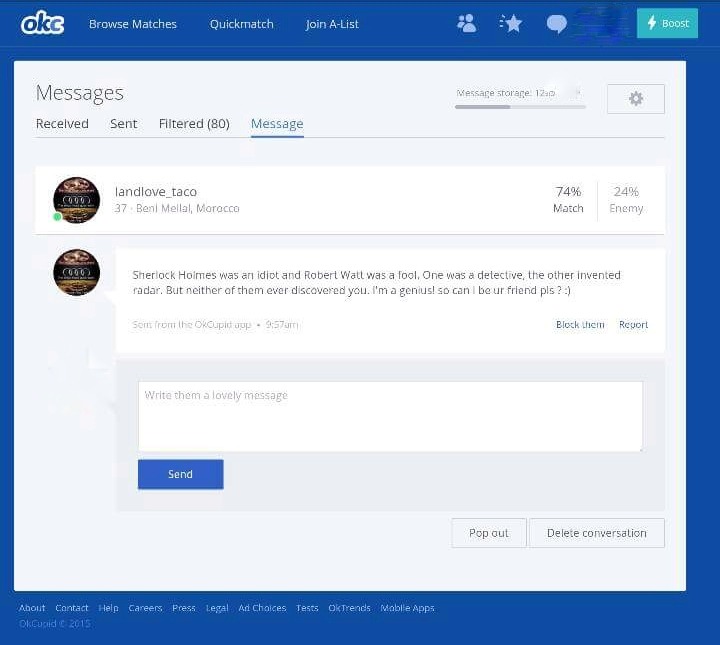Open landlove_taco profile picture in header
720x645 pixels.
point(77,200)
